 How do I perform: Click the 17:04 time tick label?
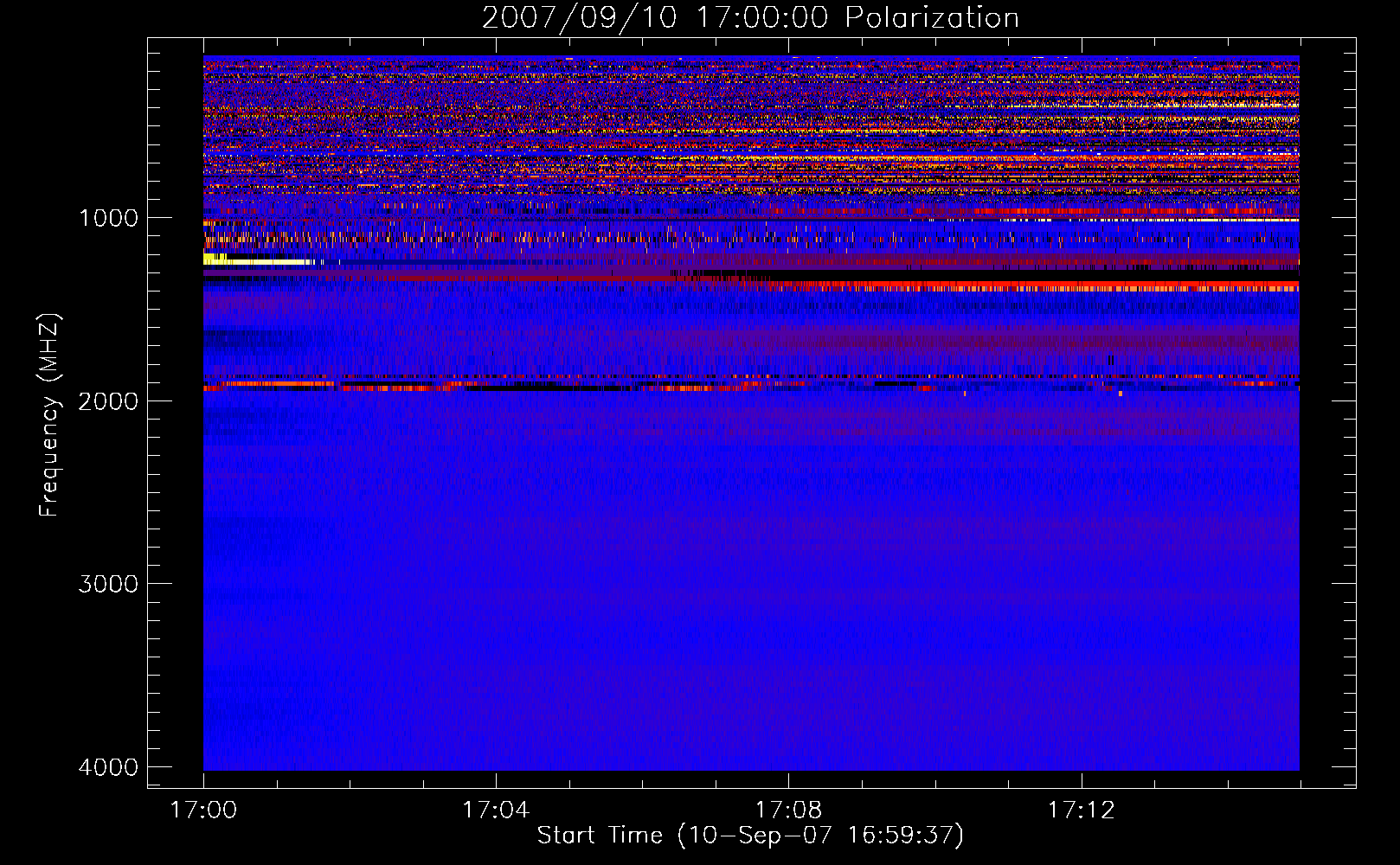[496, 811]
